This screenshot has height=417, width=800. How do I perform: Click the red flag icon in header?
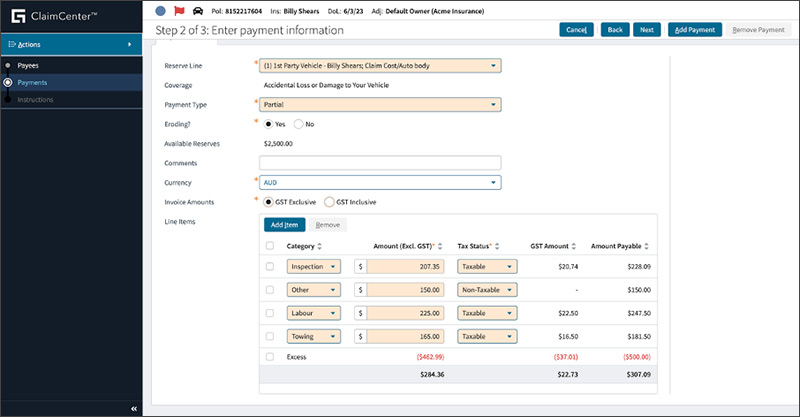pyautogui.click(x=180, y=10)
